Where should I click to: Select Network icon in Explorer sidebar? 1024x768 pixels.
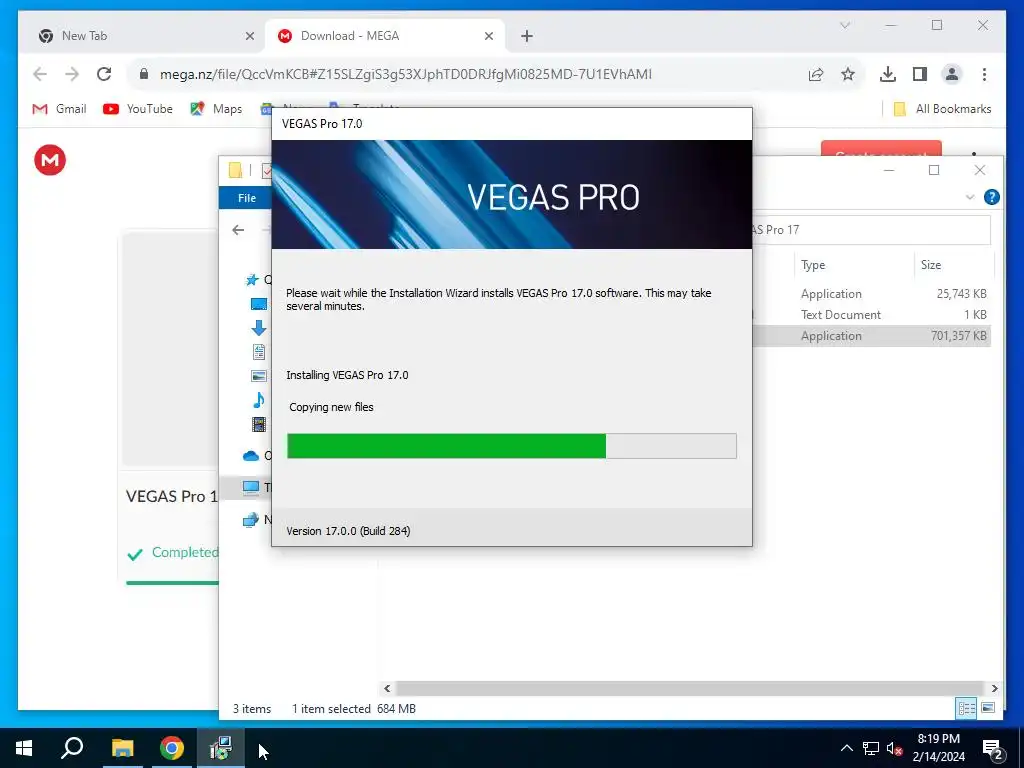pos(251,520)
